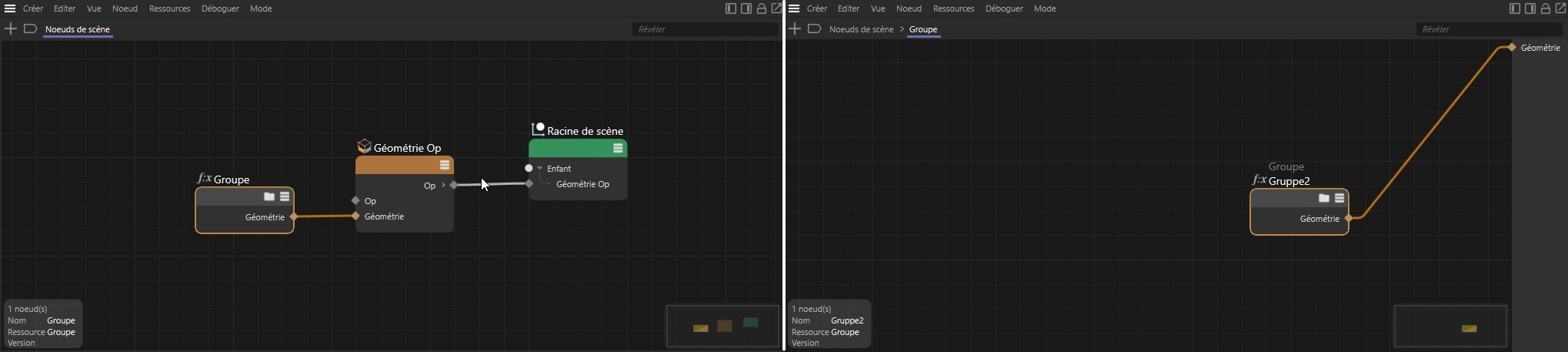Viewport: 1568px width, 352px height.
Task: Click the Révéler search field in the right window
Action: click(1490, 29)
